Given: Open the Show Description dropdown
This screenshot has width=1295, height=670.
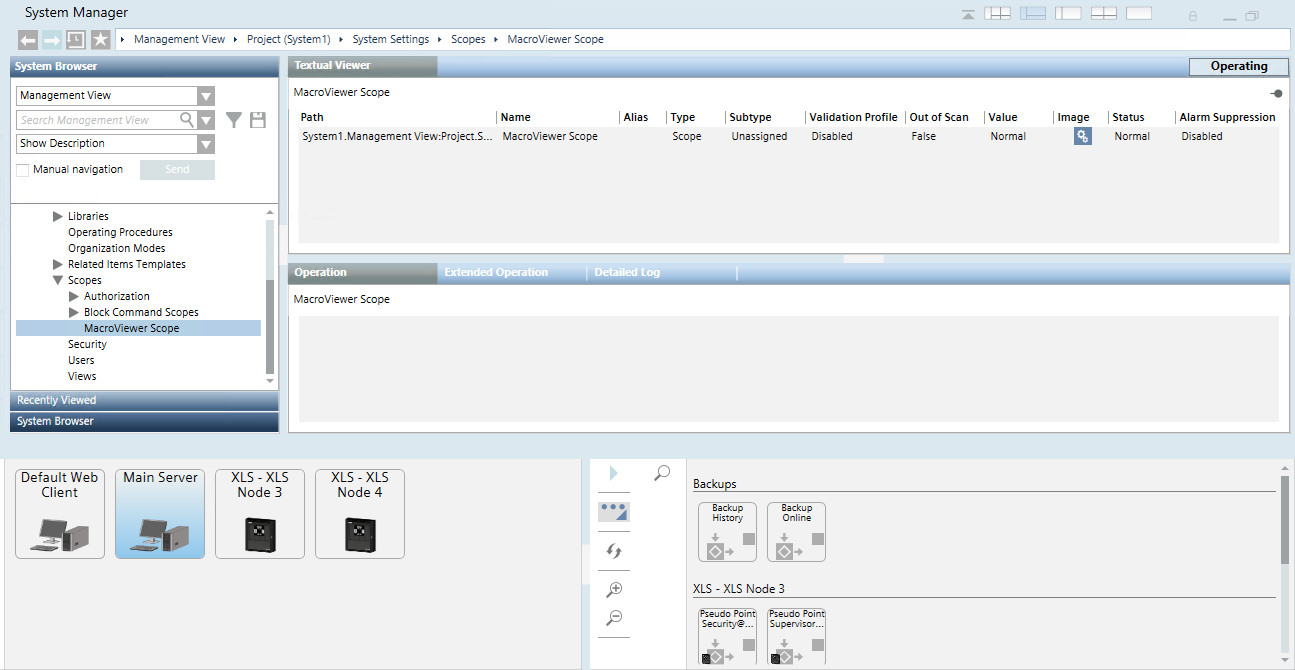Looking at the screenshot, I should pyautogui.click(x=205, y=143).
